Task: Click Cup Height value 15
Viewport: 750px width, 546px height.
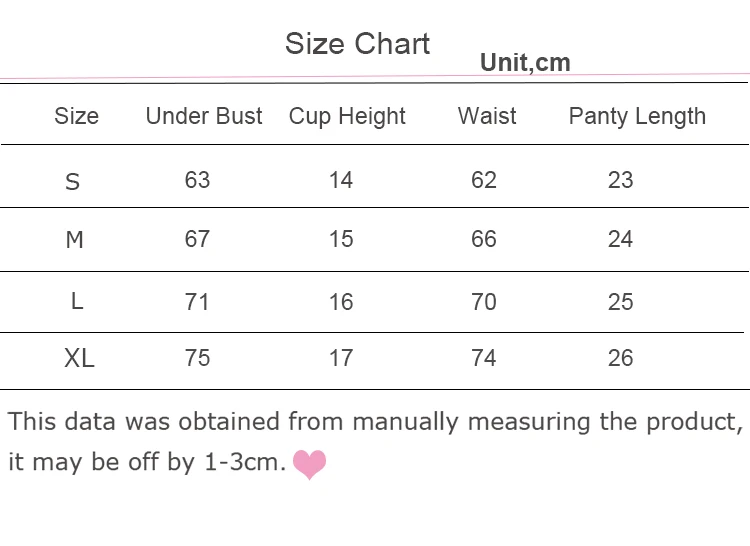Action: pos(341,239)
